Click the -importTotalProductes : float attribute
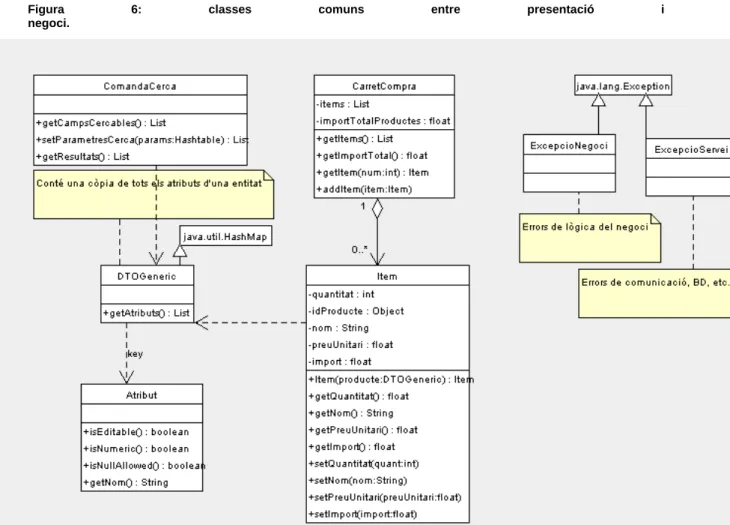 pyautogui.click(x=383, y=121)
